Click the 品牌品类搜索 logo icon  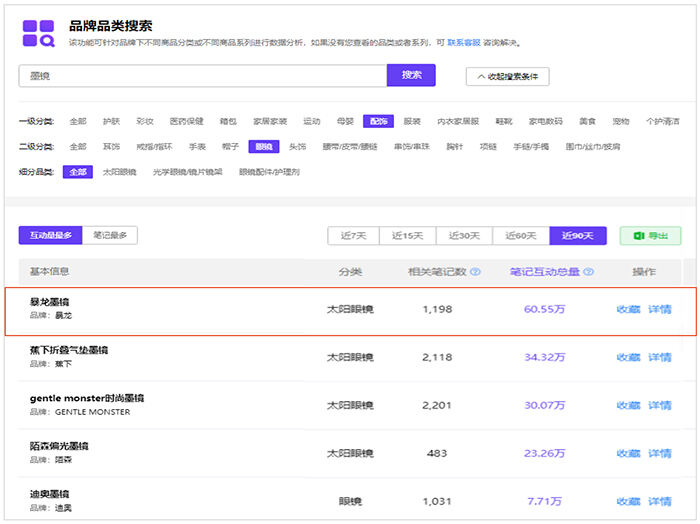coord(38,32)
